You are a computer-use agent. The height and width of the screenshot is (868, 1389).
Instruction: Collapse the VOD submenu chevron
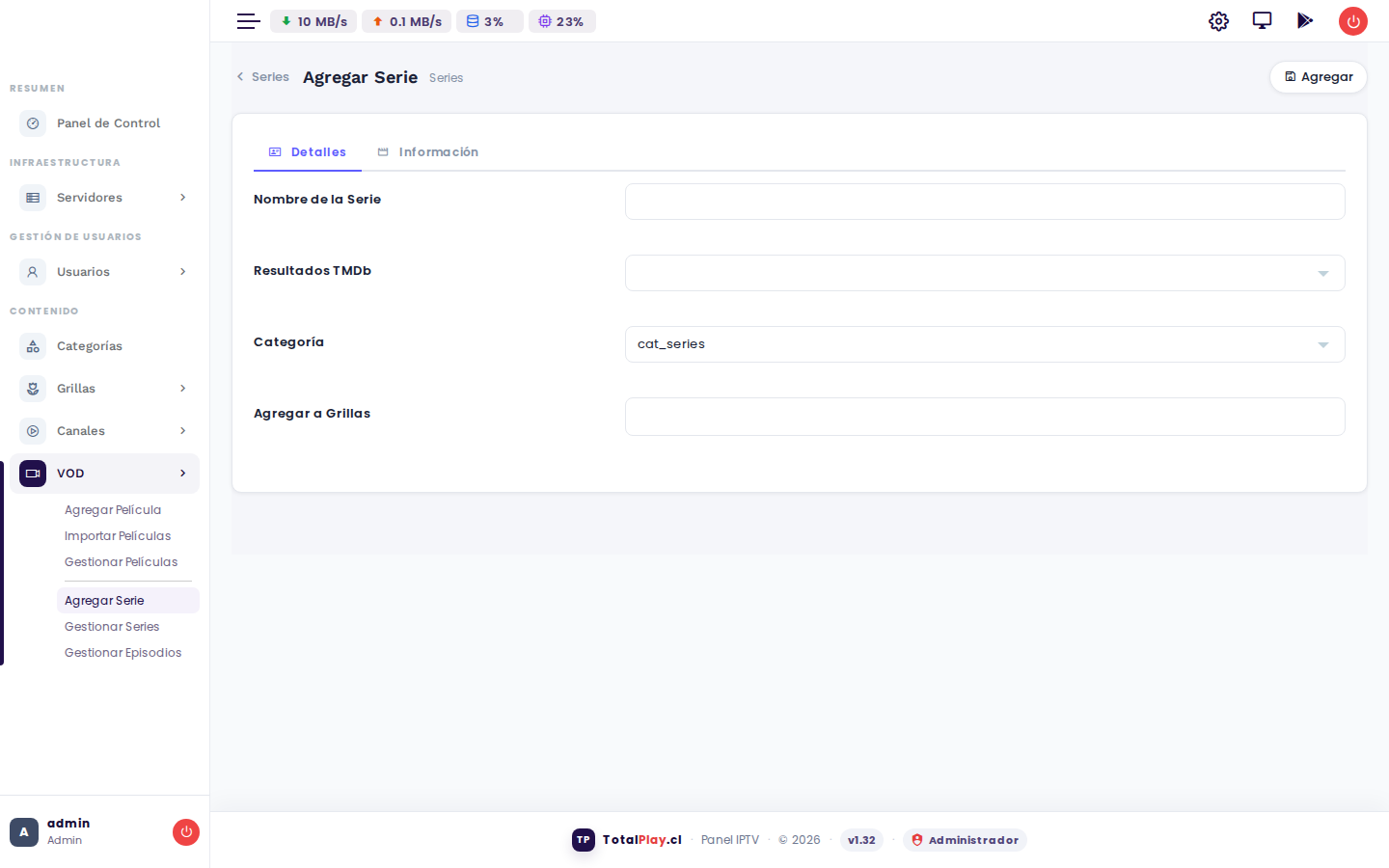(182, 474)
